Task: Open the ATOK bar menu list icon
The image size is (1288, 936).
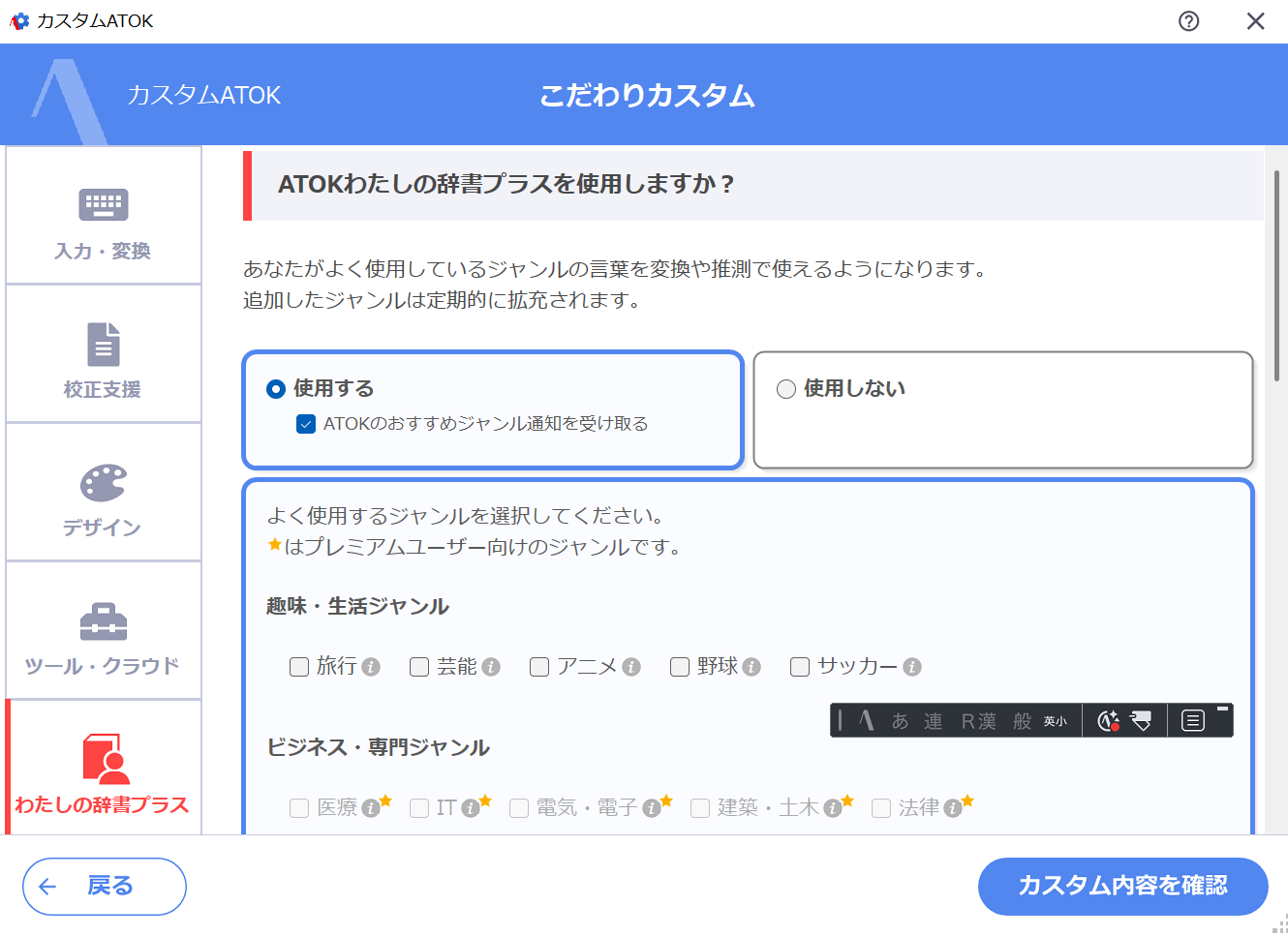Action: point(1193,721)
